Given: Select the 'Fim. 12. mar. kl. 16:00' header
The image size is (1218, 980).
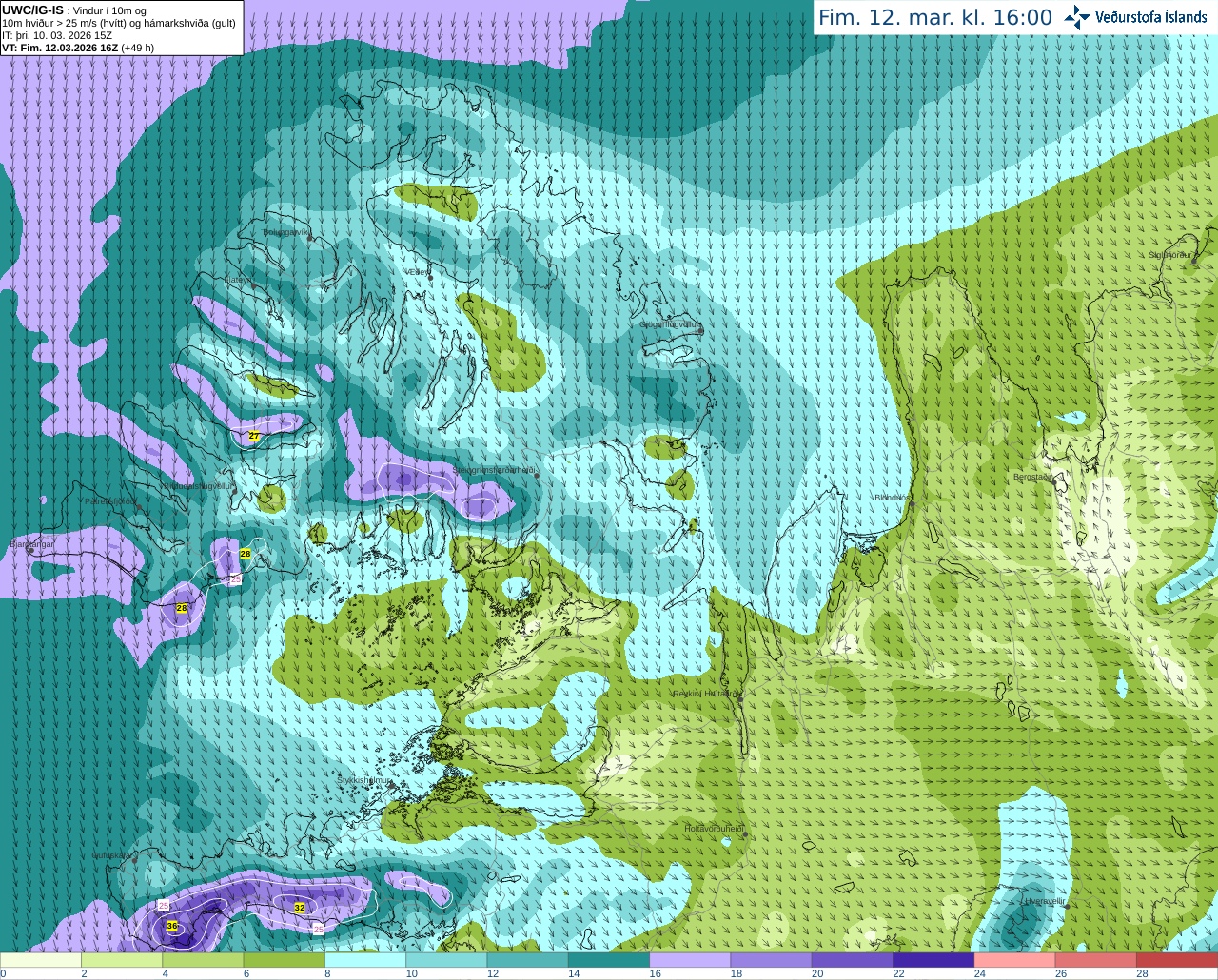Looking at the screenshot, I should coord(935,17).
